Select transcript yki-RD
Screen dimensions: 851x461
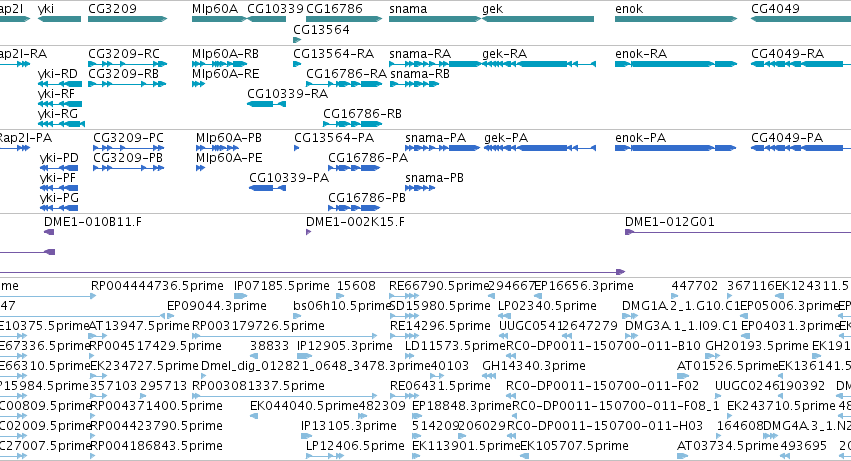(58, 74)
